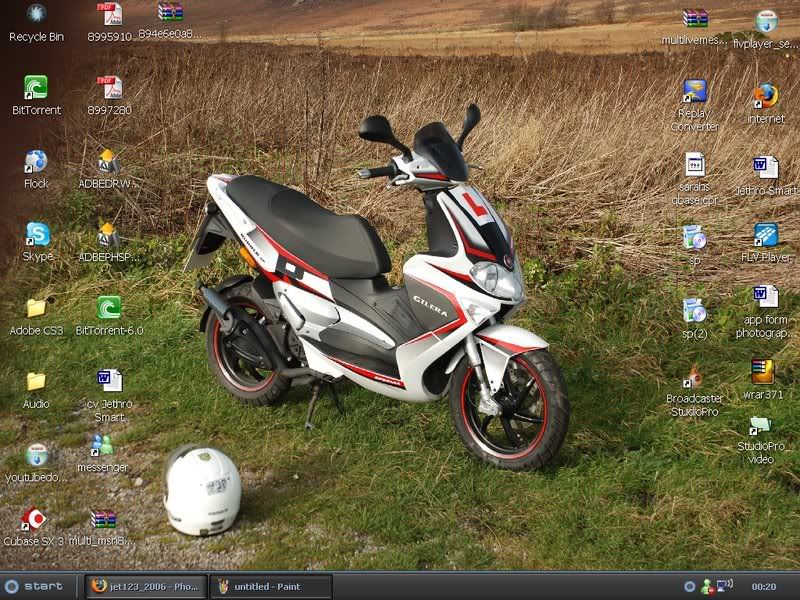This screenshot has height=600, width=800.
Task: Click the Start button
Action: (34, 586)
